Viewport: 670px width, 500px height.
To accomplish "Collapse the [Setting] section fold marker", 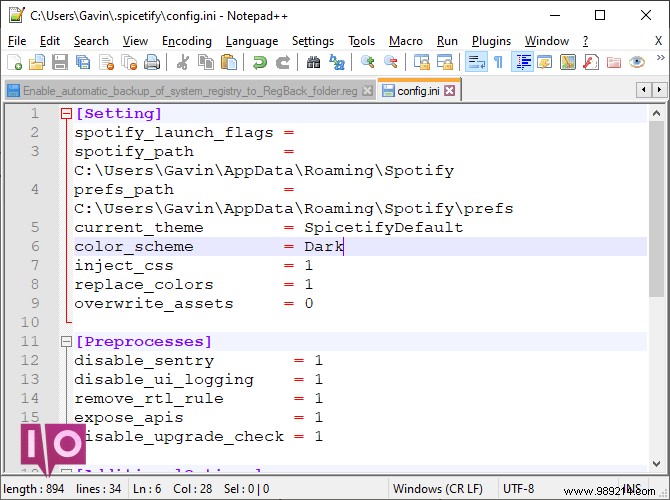I will (66, 114).
